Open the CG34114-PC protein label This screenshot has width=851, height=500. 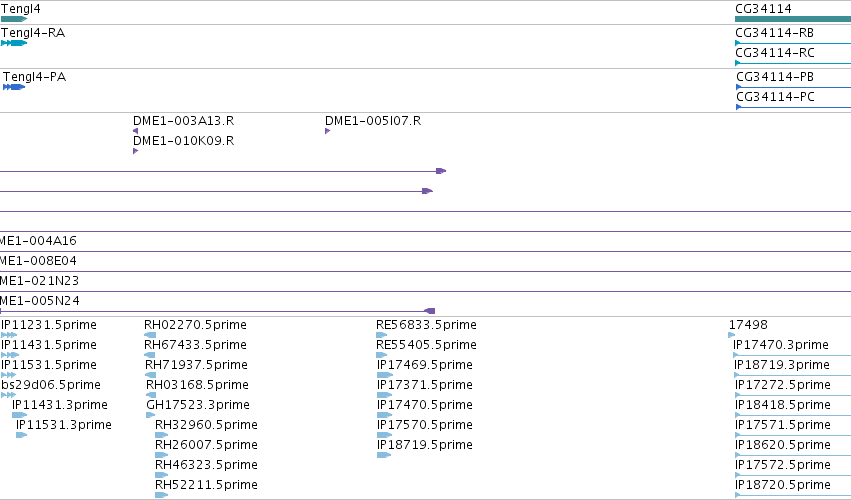coord(775,97)
